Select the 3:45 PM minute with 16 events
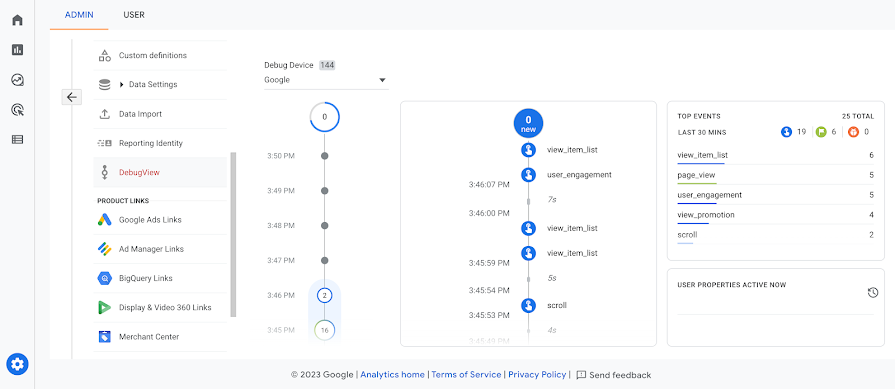The width and height of the screenshot is (895, 389). [x=325, y=330]
